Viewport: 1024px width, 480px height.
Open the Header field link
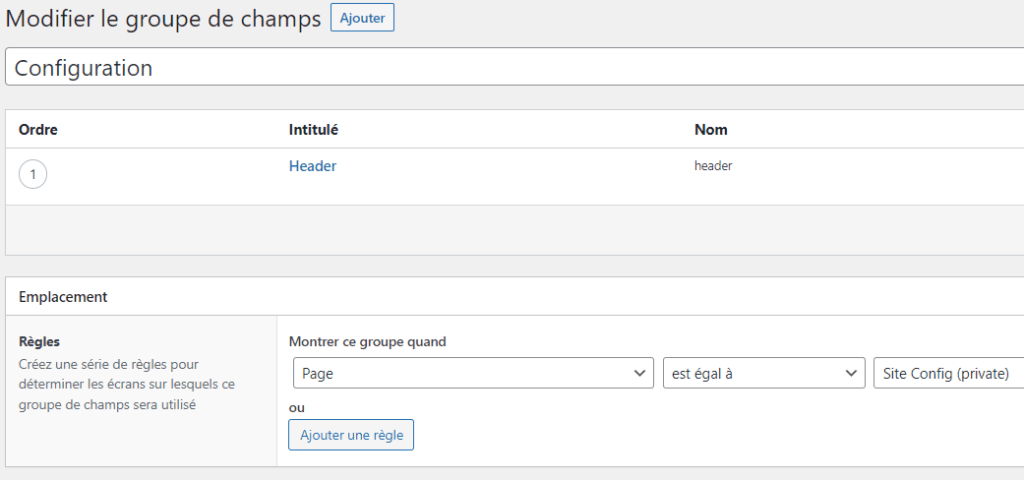tap(312, 166)
